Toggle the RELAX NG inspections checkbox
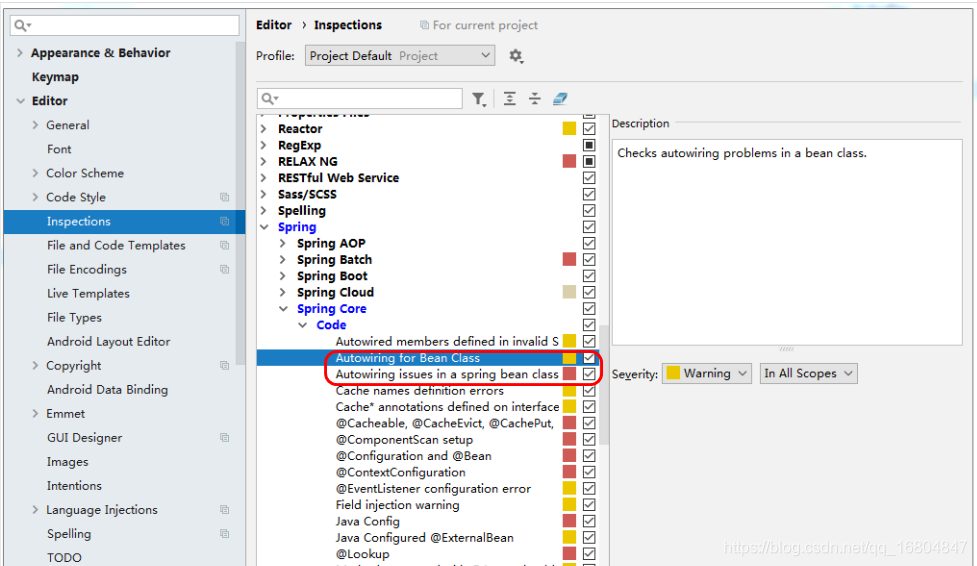This screenshot has height=566, width=977. pyautogui.click(x=589, y=161)
